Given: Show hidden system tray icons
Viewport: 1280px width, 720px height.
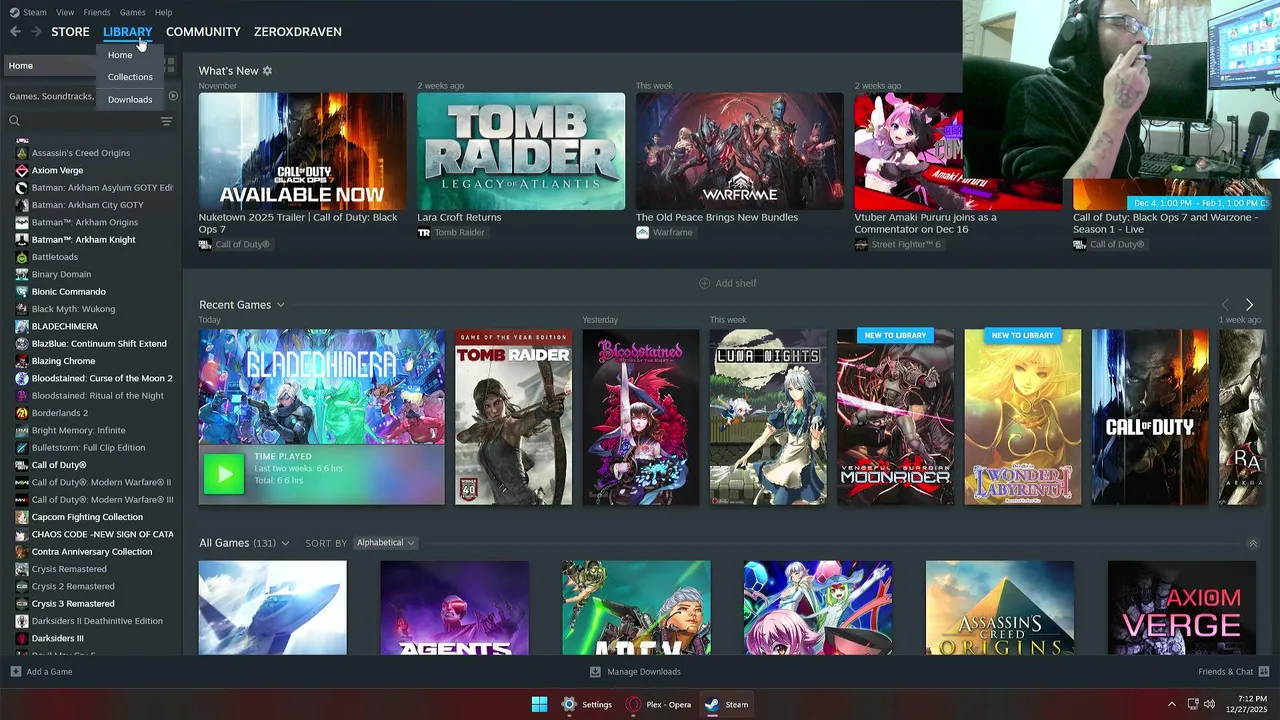Looking at the screenshot, I should (x=1172, y=704).
